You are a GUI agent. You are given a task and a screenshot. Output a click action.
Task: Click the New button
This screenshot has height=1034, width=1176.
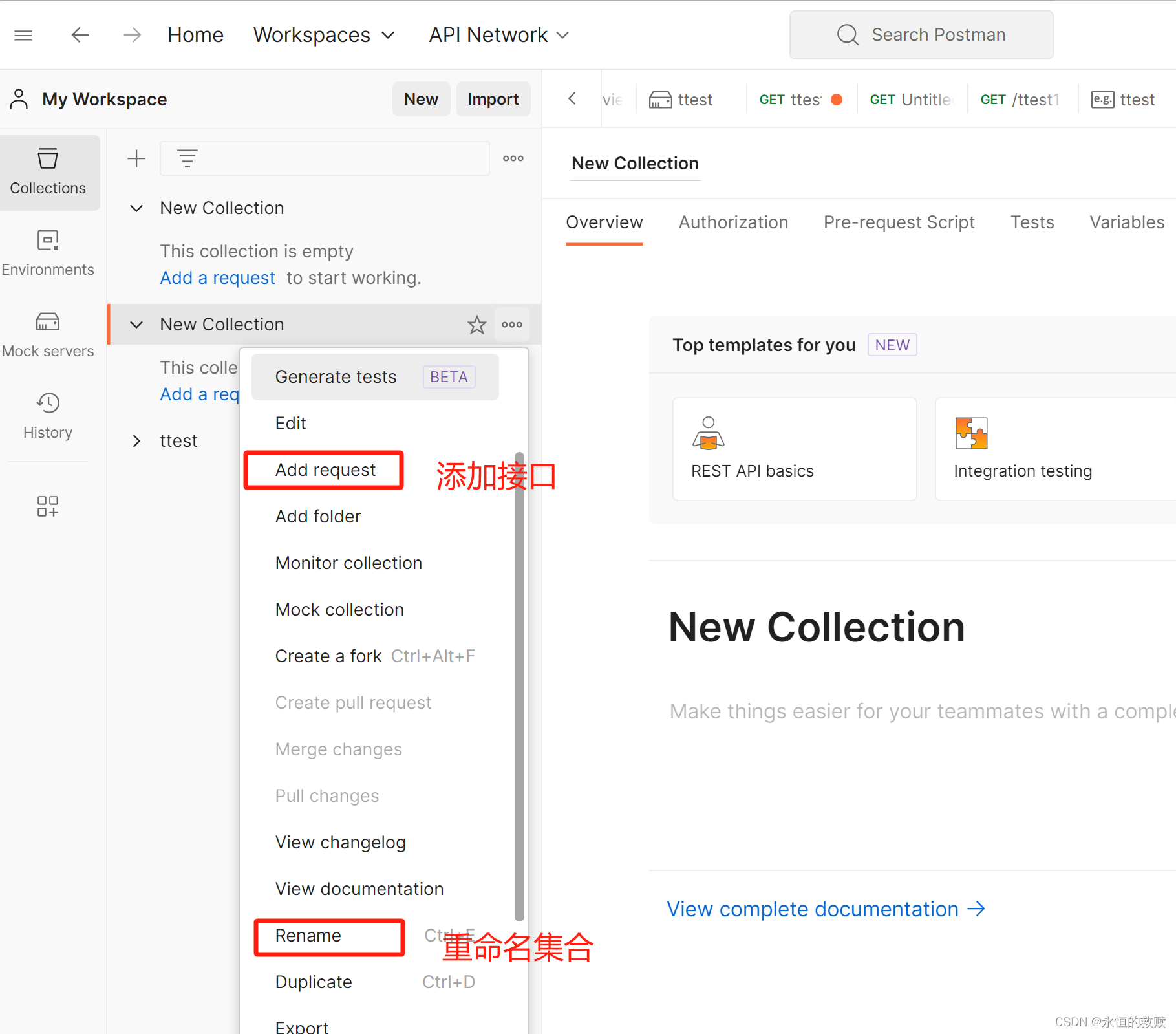(x=421, y=99)
